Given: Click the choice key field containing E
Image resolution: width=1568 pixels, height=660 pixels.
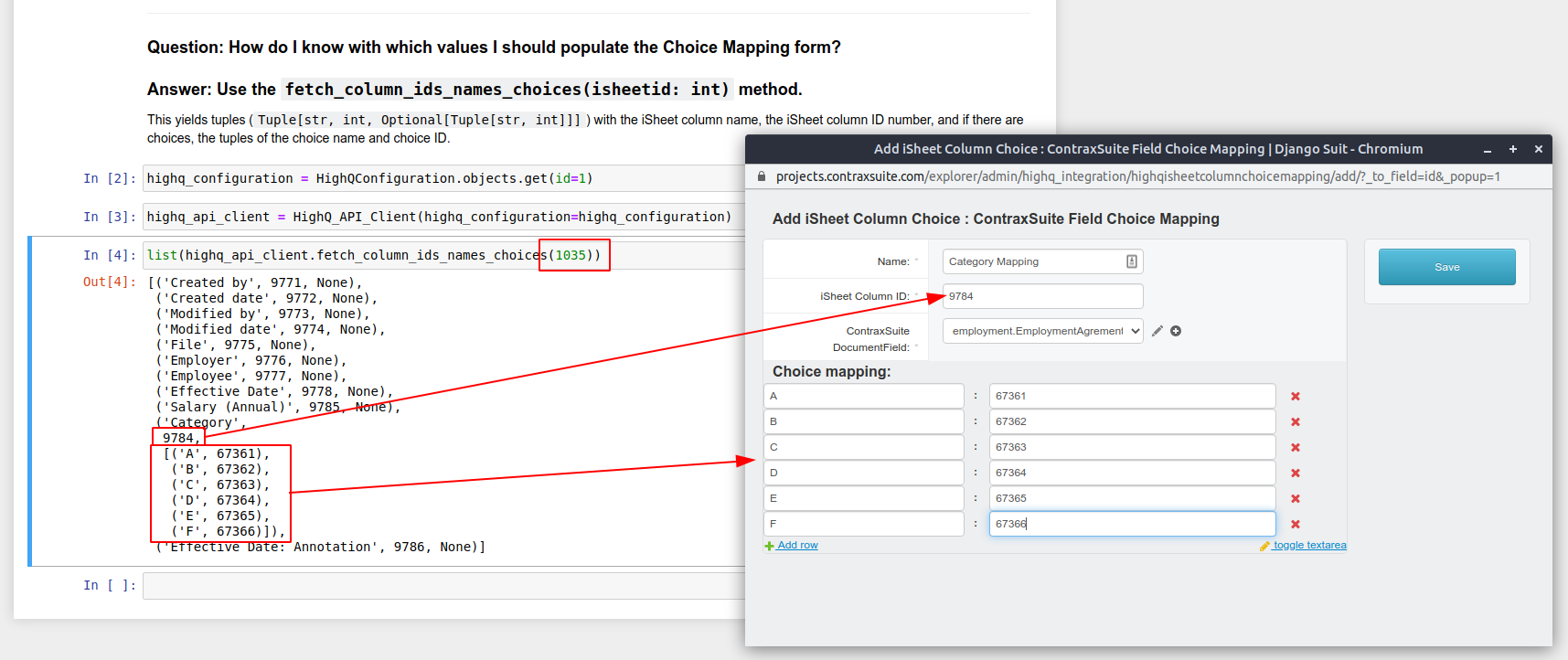Looking at the screenshot, I should [864, 498].
